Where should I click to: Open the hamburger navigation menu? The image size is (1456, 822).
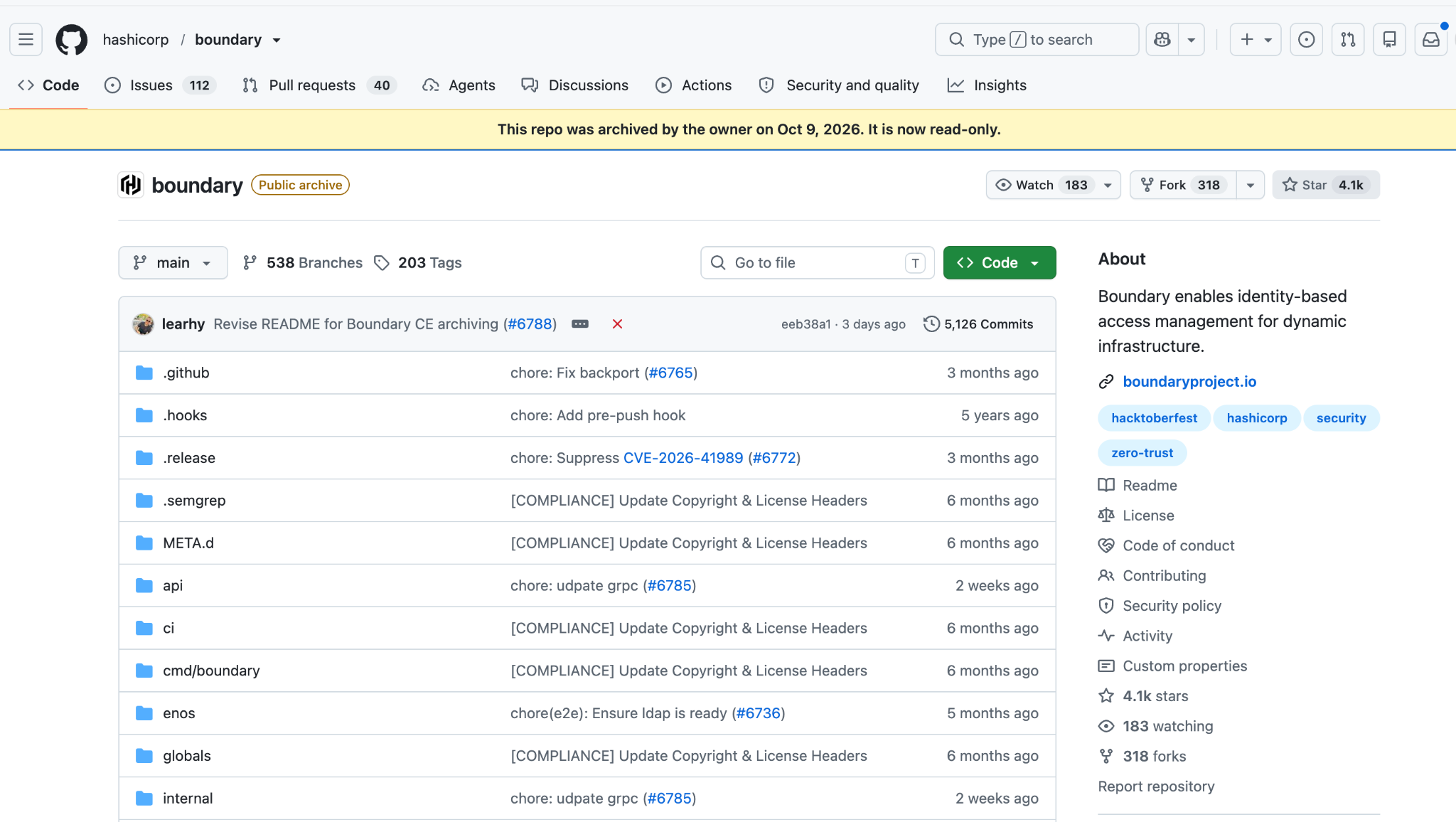26,39
